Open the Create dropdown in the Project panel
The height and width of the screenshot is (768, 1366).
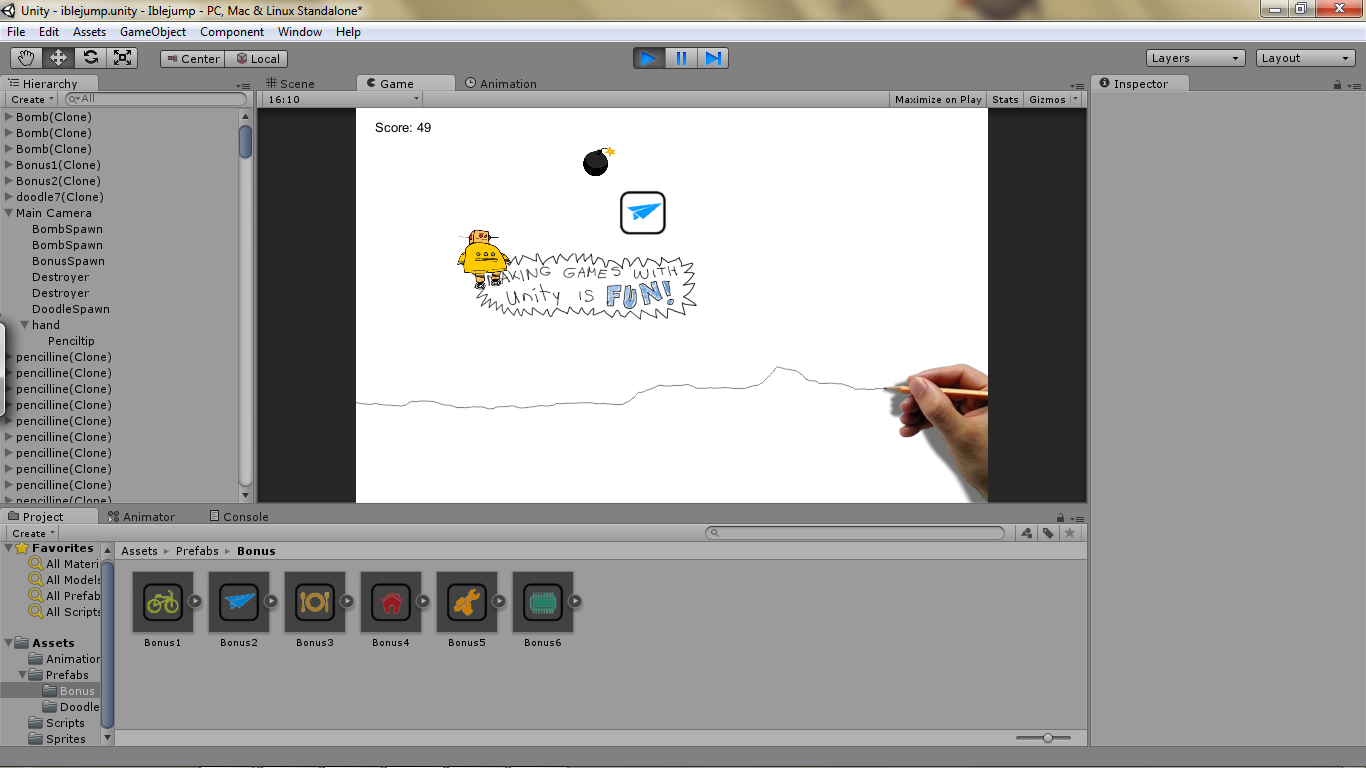pos(32,533)
